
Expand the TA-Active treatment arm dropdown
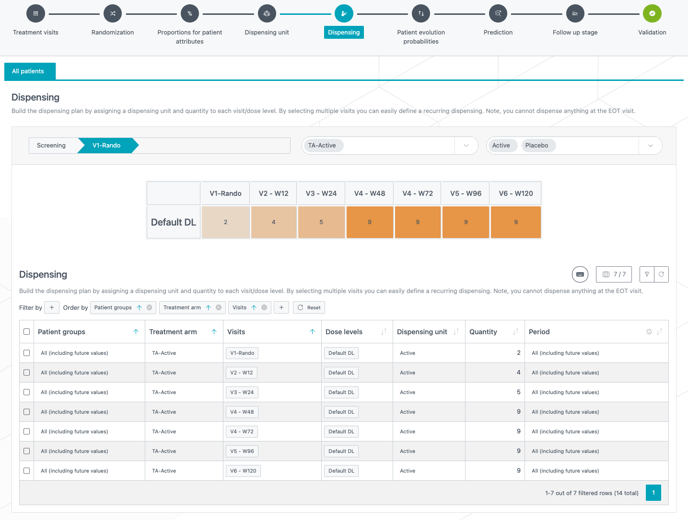(x=466, y=146)
